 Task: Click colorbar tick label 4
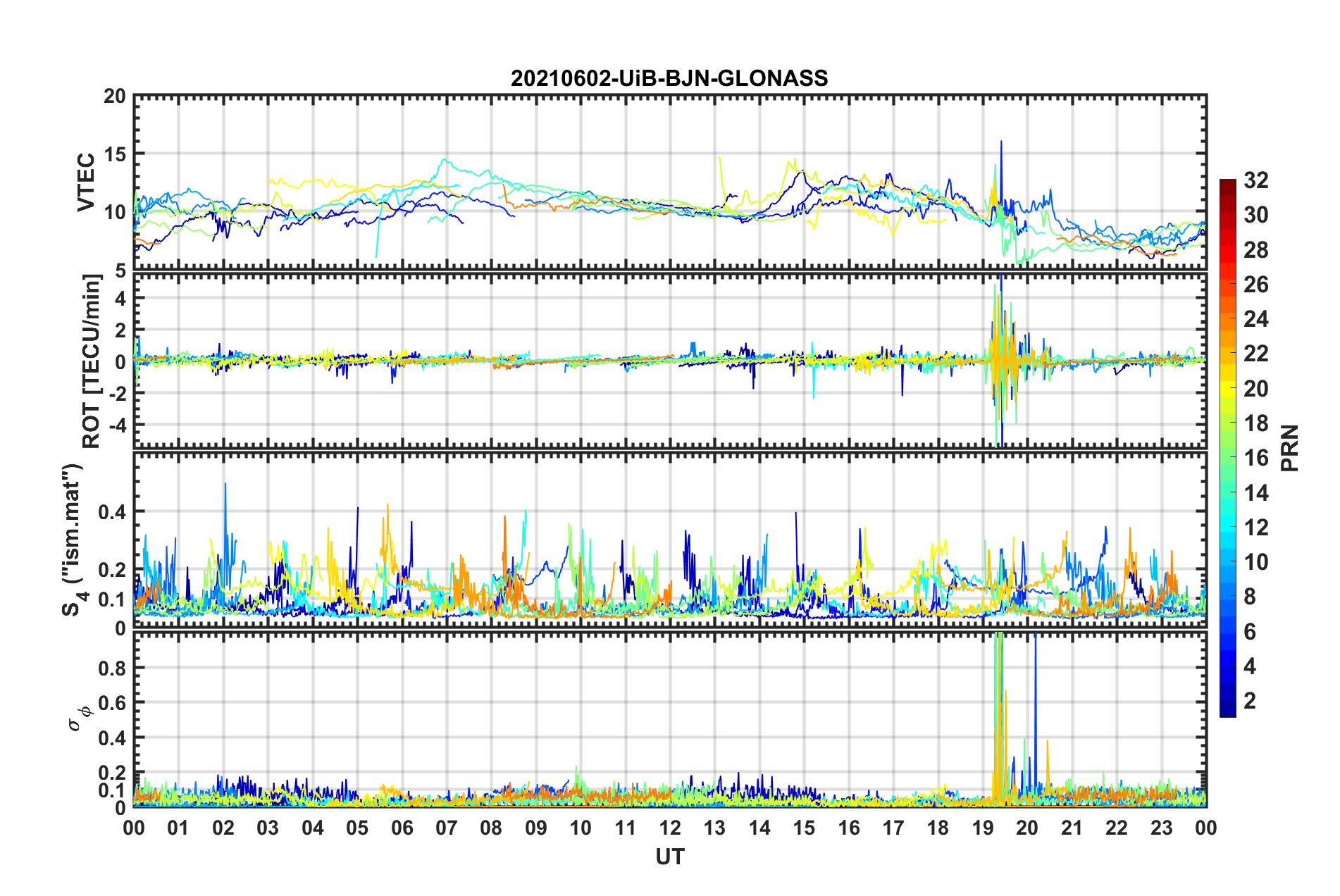1250,666
